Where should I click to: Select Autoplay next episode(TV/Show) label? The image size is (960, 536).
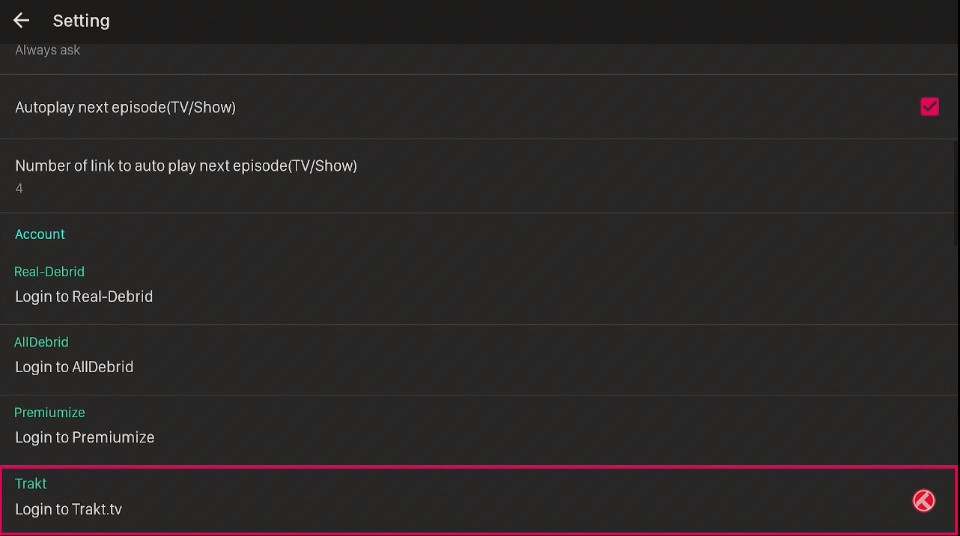pos(126,107)
